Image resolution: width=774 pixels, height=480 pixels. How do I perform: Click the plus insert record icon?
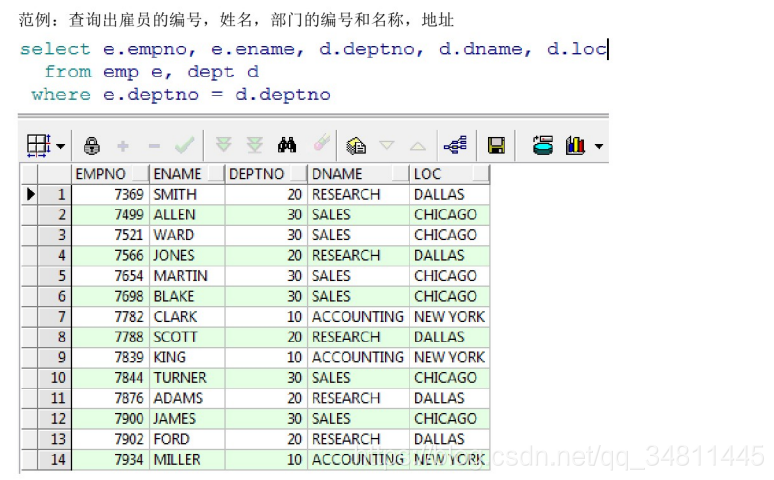click(123, 146)
